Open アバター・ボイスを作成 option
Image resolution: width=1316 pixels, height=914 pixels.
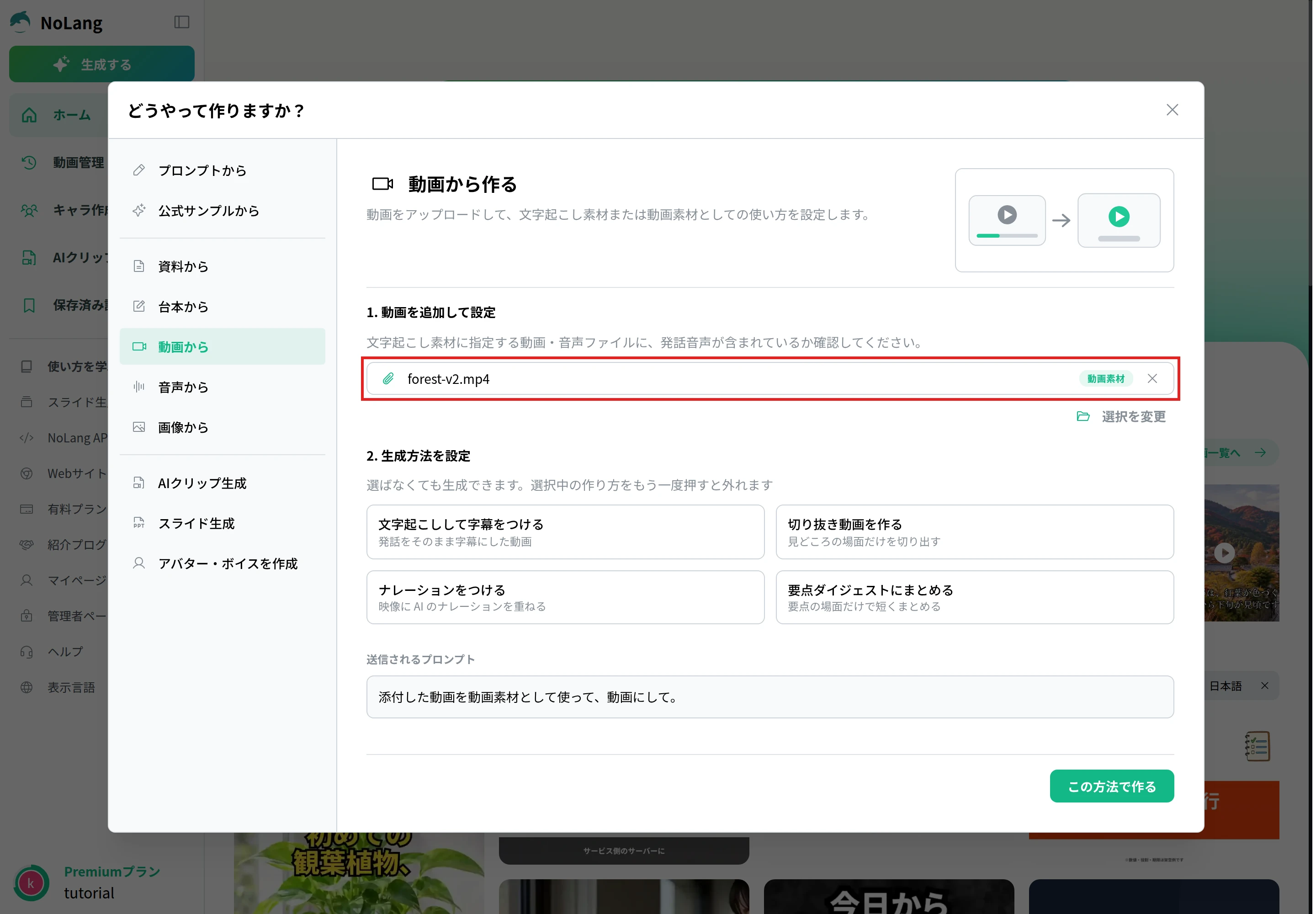pos(222,563)
